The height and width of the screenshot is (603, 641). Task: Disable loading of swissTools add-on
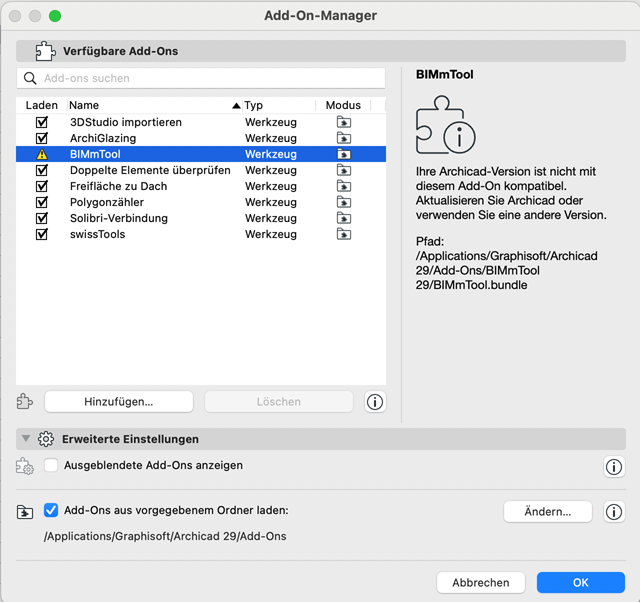pos(42,234)
